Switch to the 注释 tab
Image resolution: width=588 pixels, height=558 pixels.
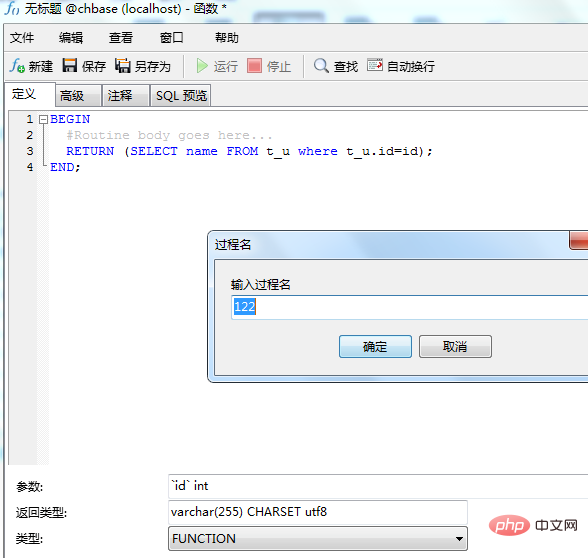pyautogui.click(x=126, y=96)
